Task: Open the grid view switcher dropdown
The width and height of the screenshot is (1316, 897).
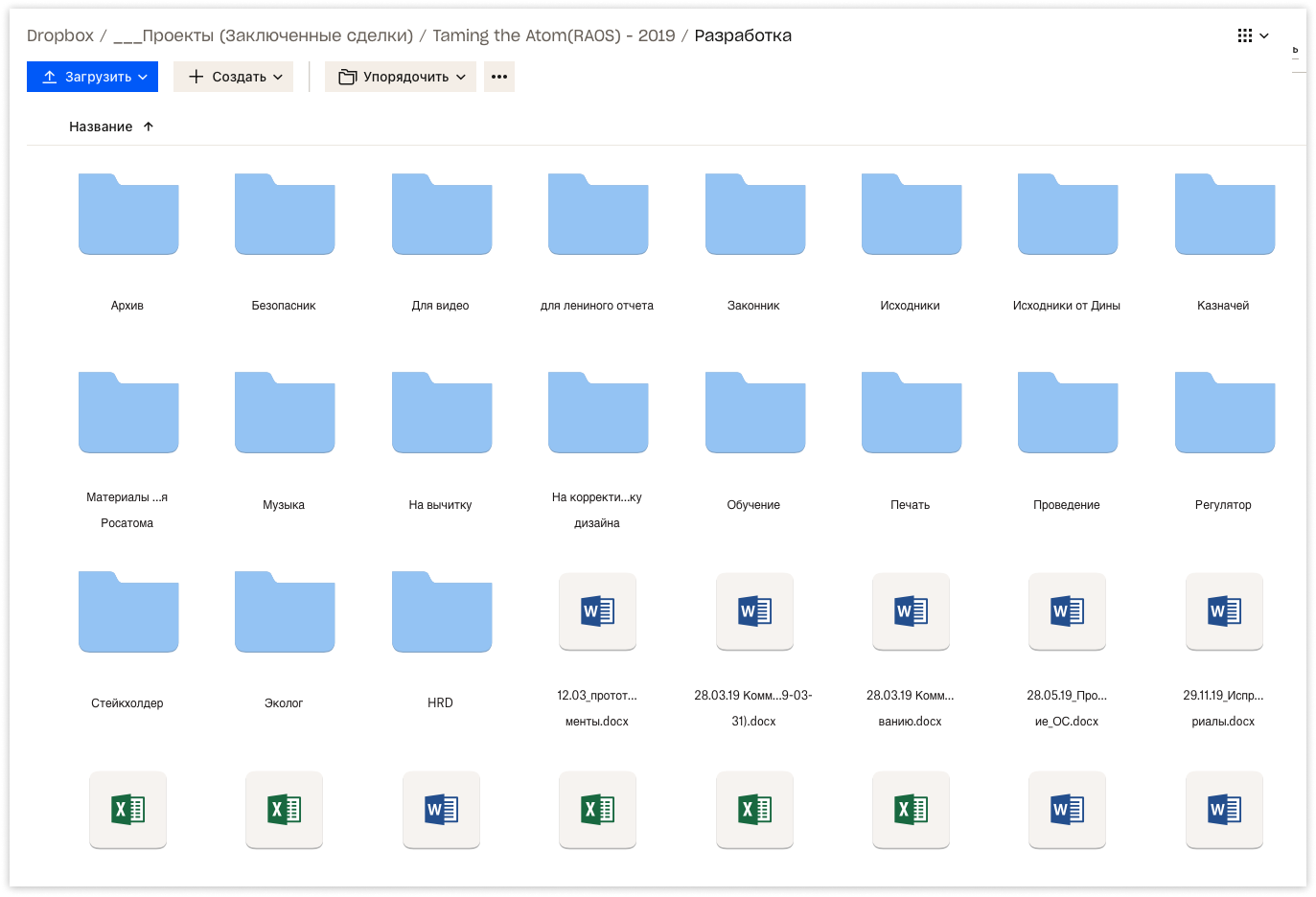Action: point(1253,35)
